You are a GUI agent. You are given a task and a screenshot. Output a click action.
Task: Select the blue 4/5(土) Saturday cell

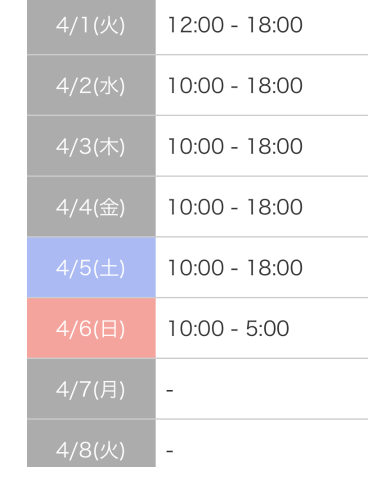(x=91, y=268)
